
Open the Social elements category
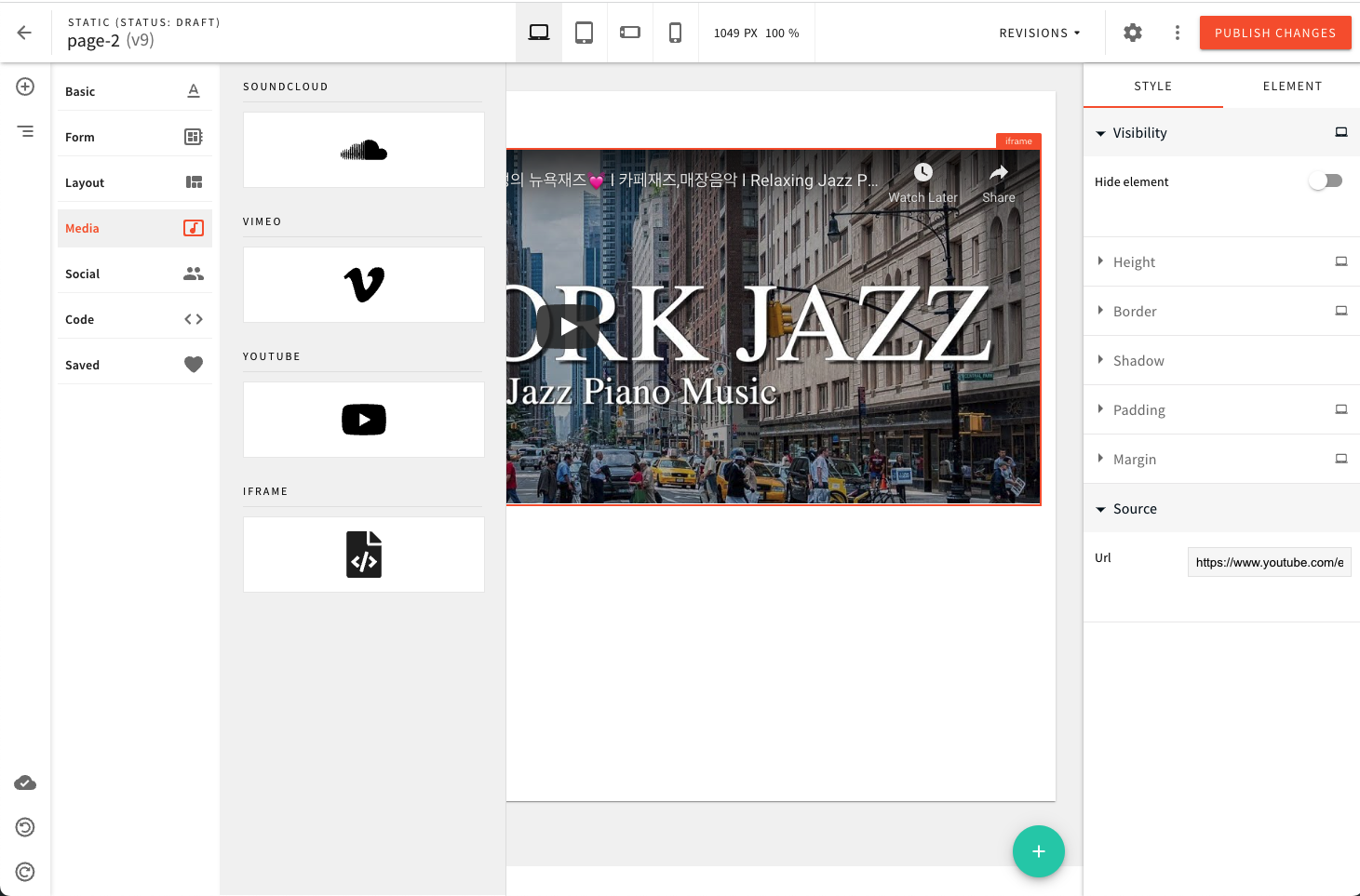(135, 274)
